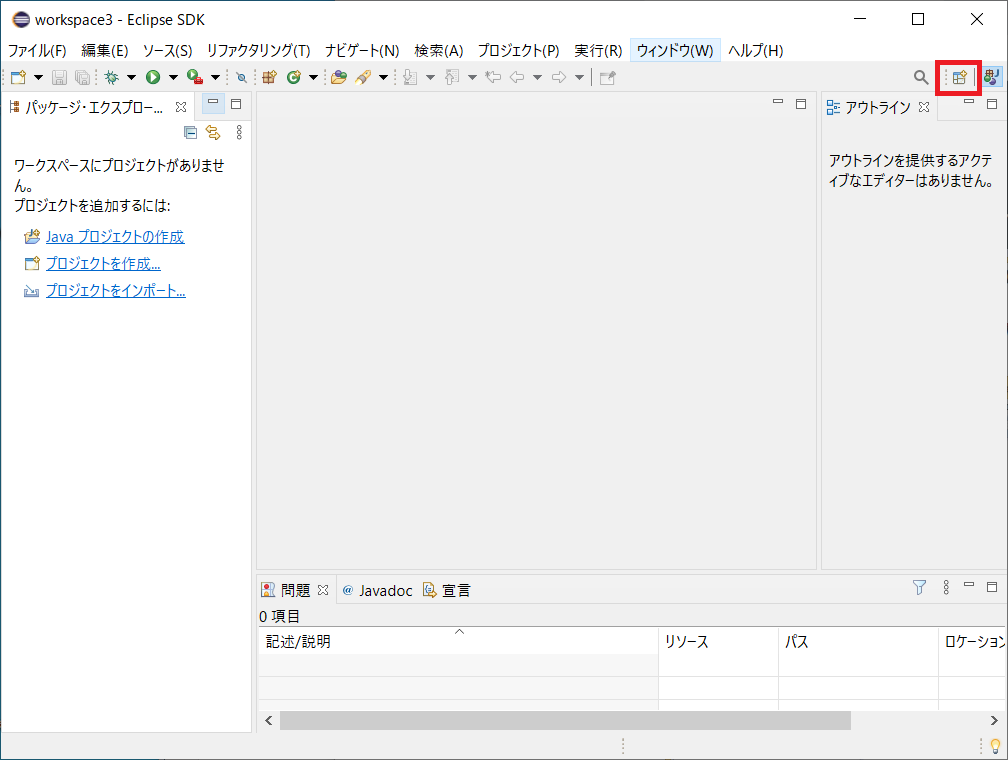The width and height of the screenshot is (1008, 760).
Task: Maximize the Package Explorer panel
Action: tap(236, 104)
